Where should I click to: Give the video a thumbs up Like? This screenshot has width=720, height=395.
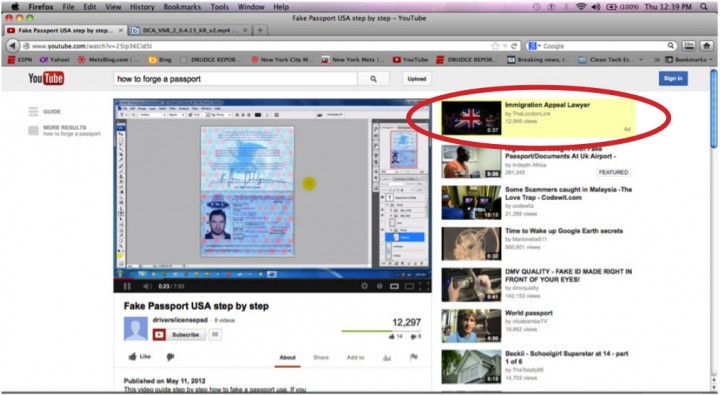pos(140,356)
